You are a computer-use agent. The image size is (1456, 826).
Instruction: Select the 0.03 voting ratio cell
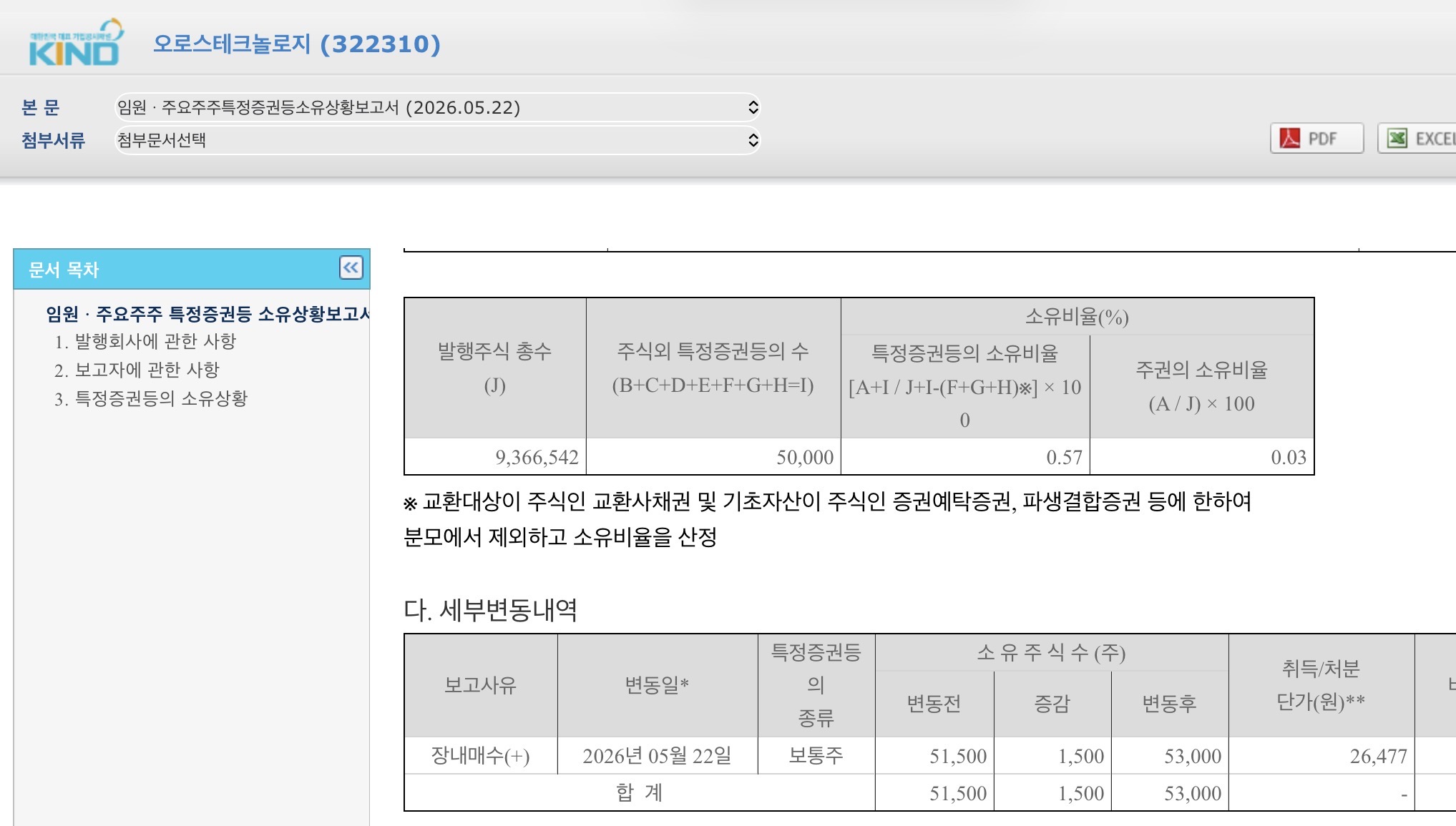point(1202,457)
